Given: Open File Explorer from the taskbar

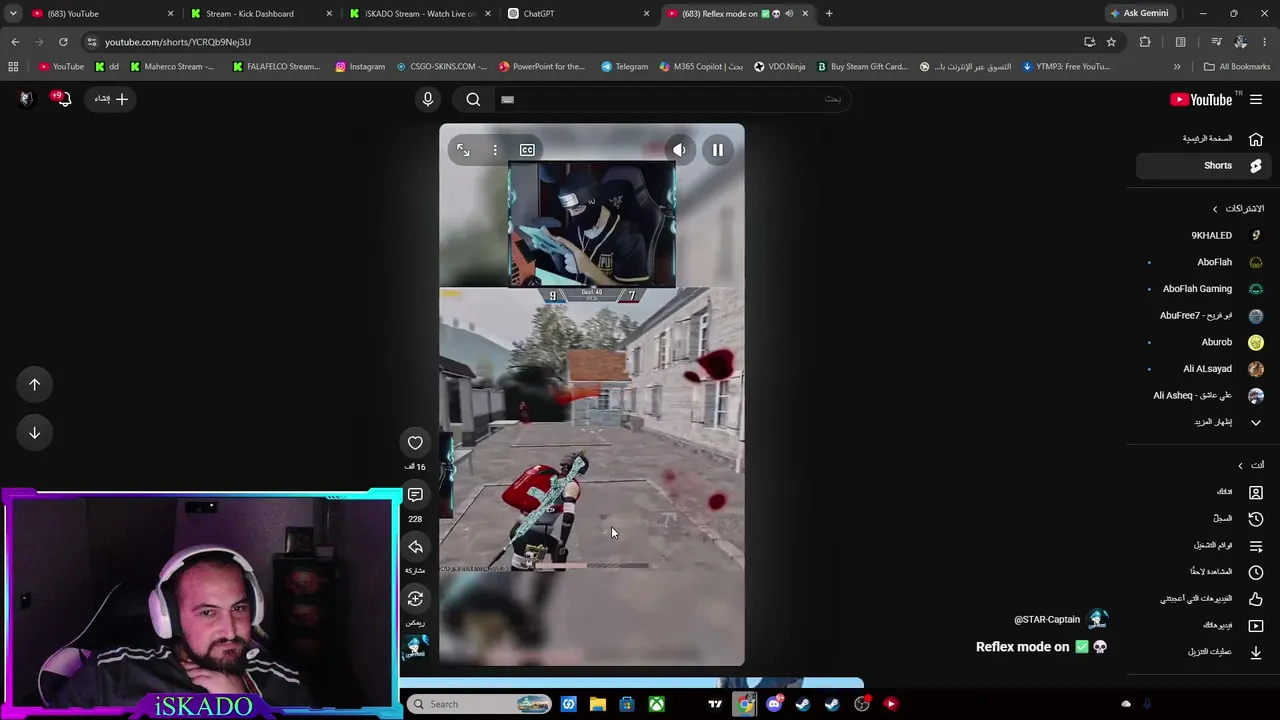Looking at the screenshot, I should (x=598, y=704).
